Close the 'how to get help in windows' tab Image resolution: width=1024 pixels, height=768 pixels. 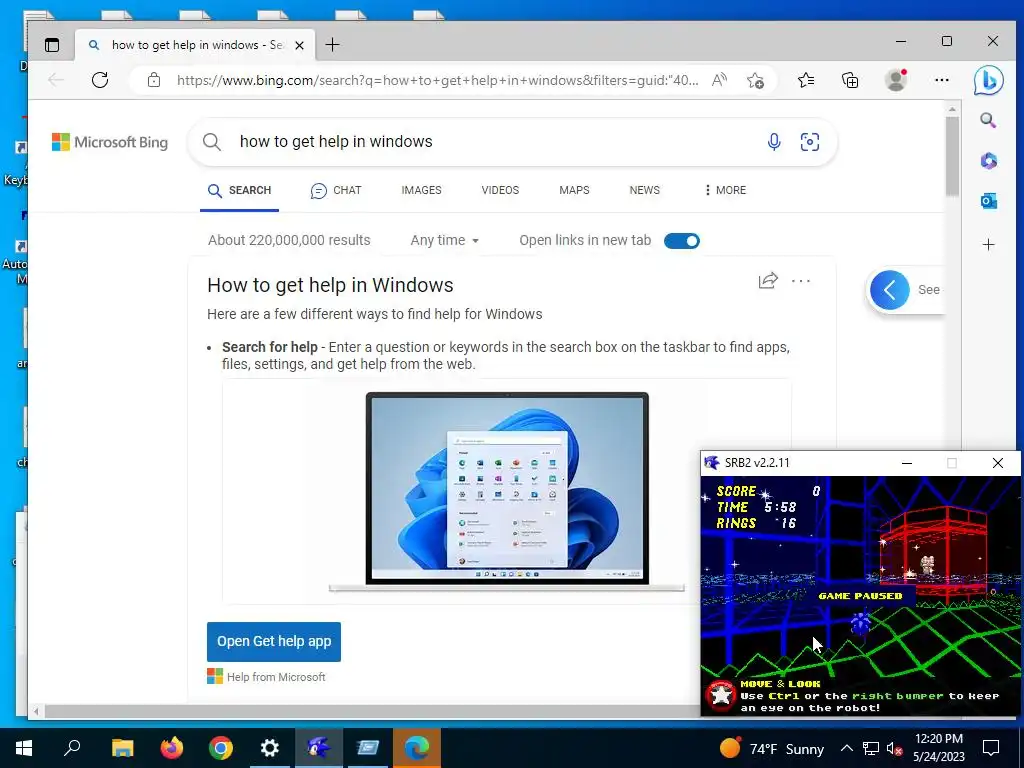[299, 45]
